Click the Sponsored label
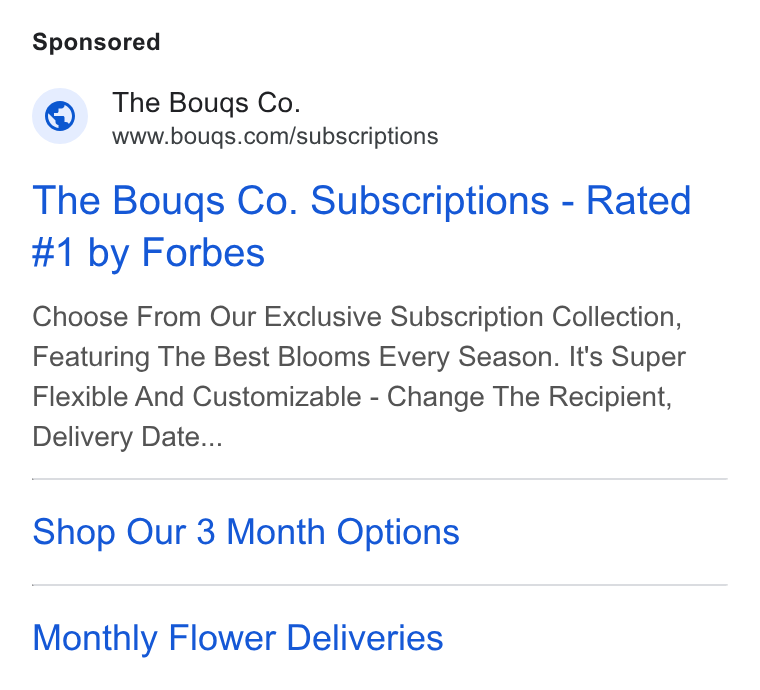The height and width of the screenshot is (690, 760). (96, 42)
